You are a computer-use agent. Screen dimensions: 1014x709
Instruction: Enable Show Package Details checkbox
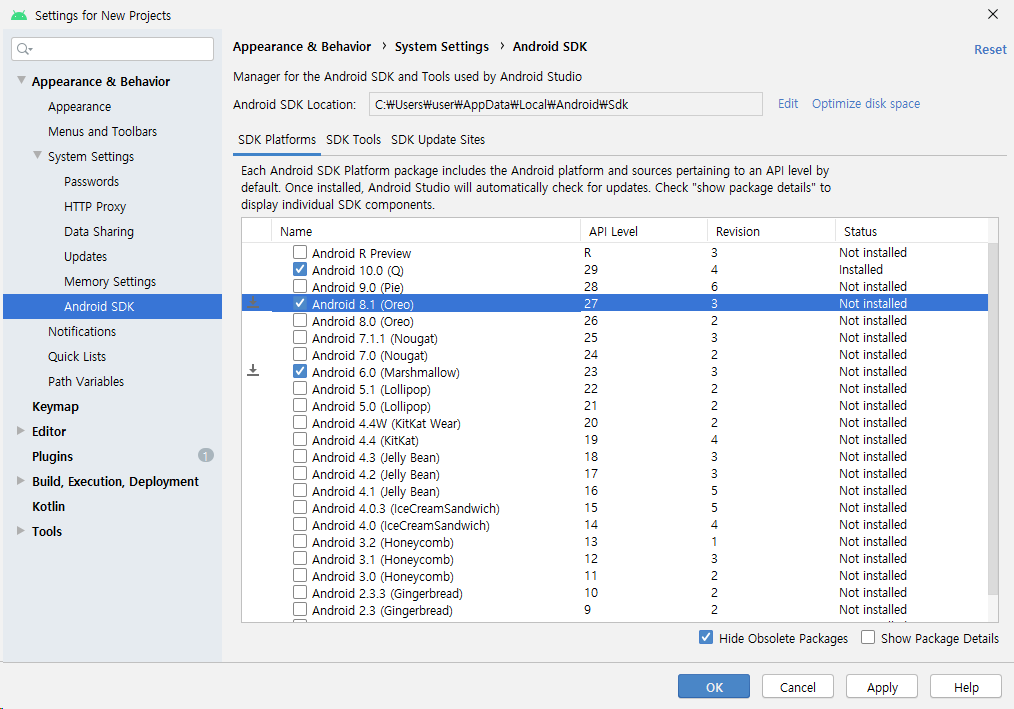[868, 638]
